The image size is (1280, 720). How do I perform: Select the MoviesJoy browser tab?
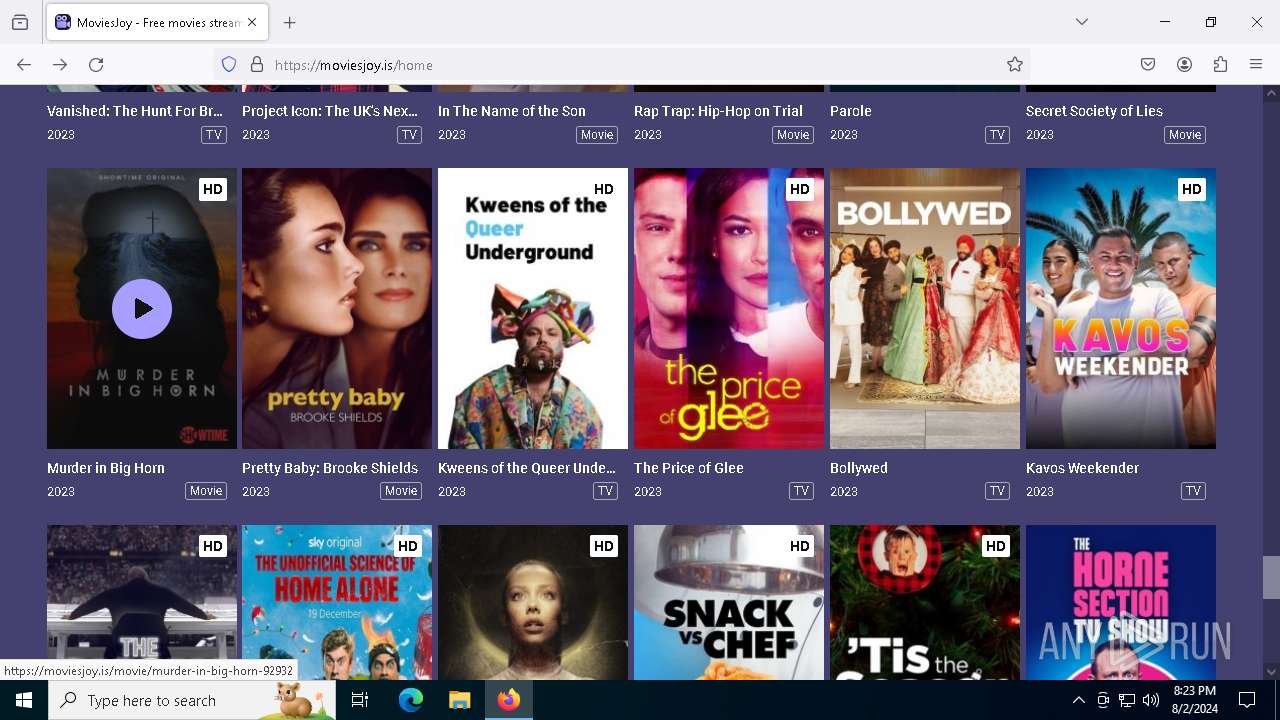pos(157,22)
